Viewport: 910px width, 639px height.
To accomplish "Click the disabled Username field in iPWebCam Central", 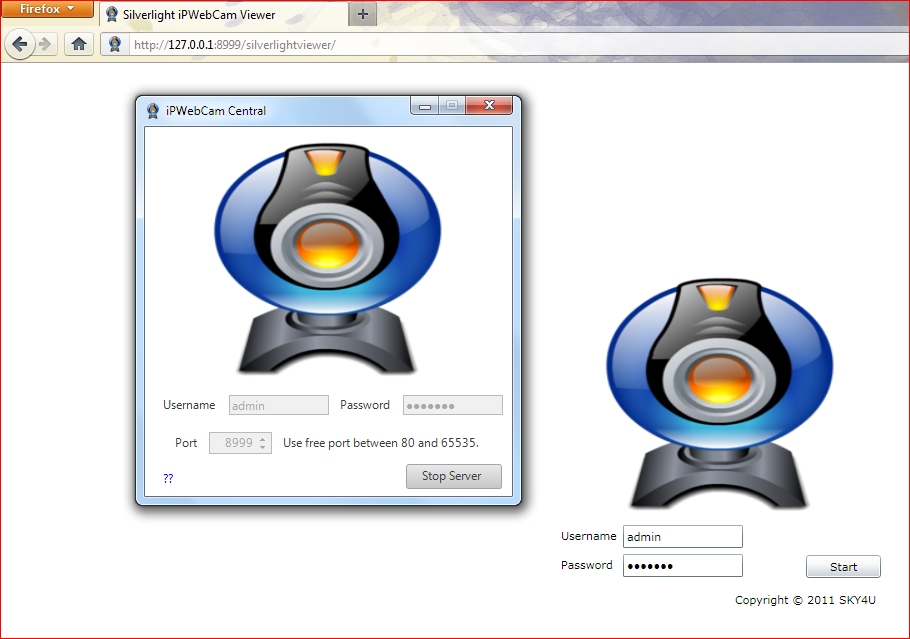I will point(279,405).
